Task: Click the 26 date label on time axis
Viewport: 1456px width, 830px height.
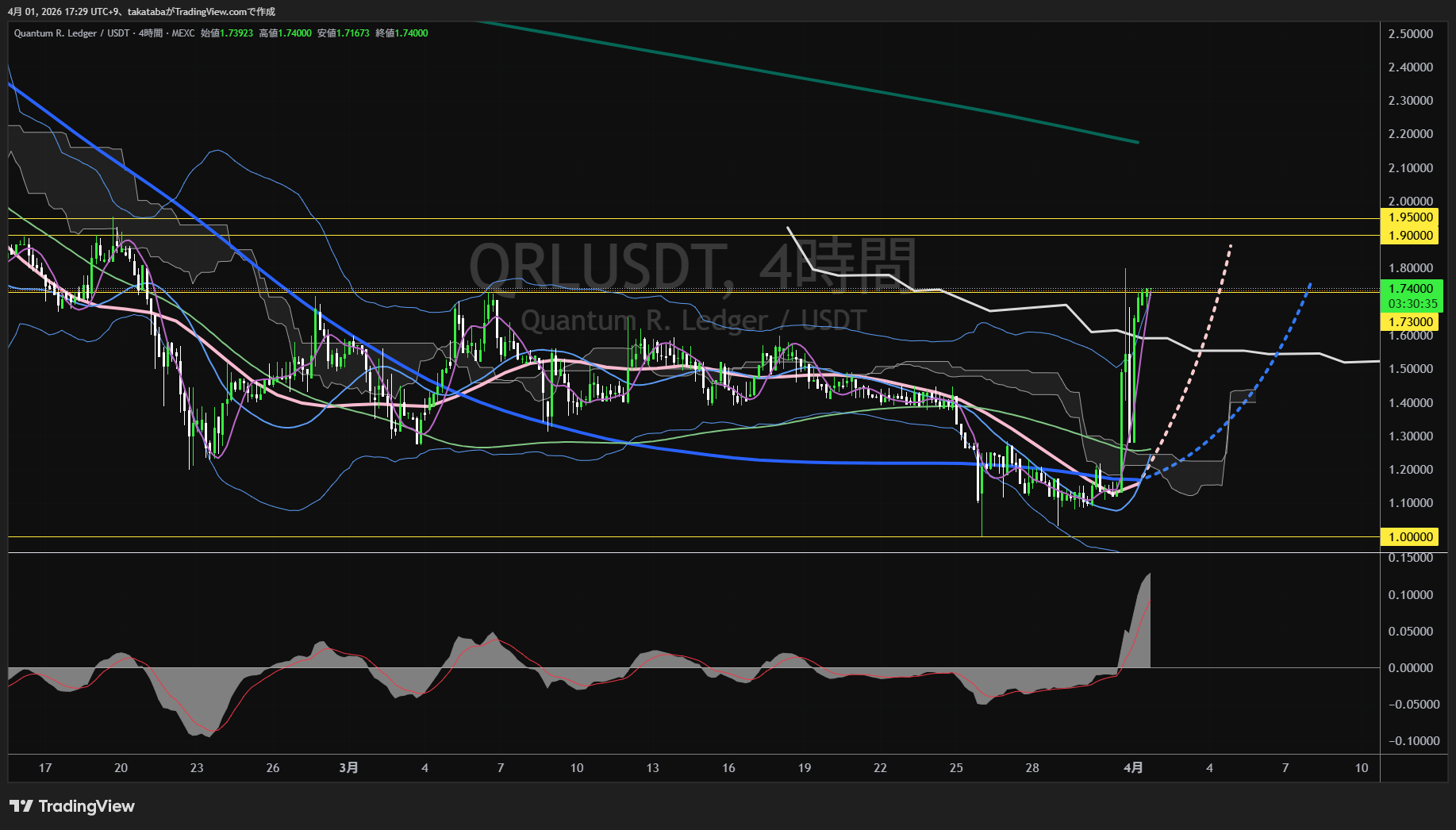Action: click(273, 768)
